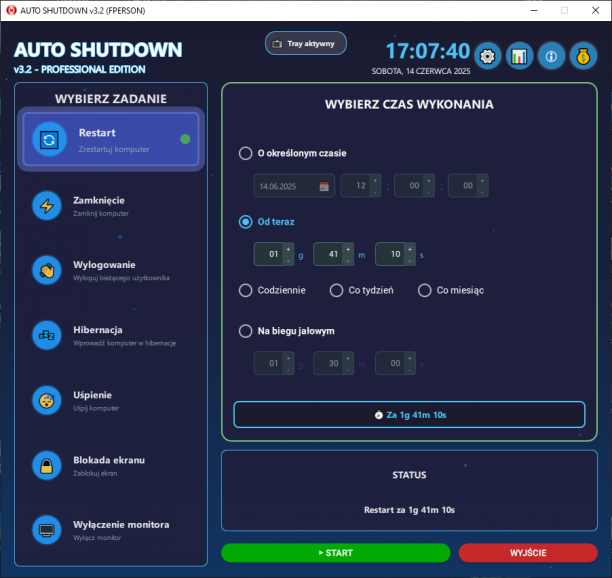Click the 17:07:40 clock display
This screenshot has height=578, width=612.
click(x=428, y=51)
